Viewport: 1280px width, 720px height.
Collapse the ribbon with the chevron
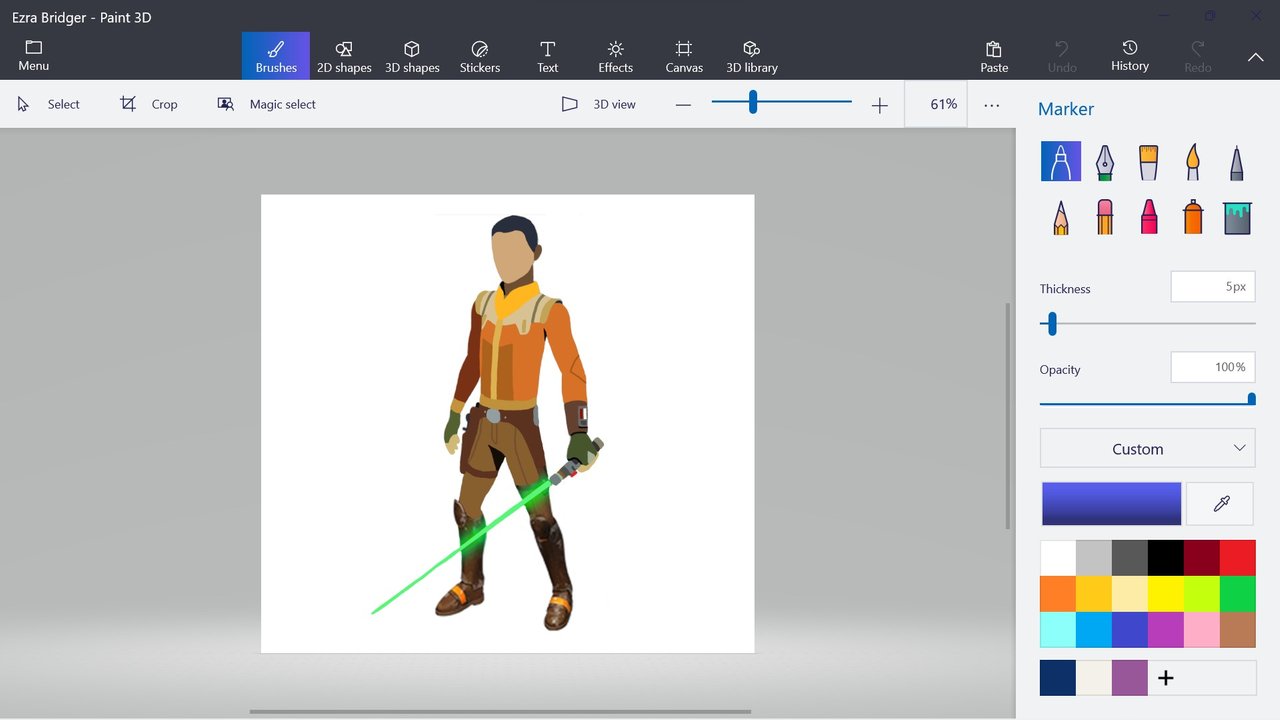[1255, 57]
